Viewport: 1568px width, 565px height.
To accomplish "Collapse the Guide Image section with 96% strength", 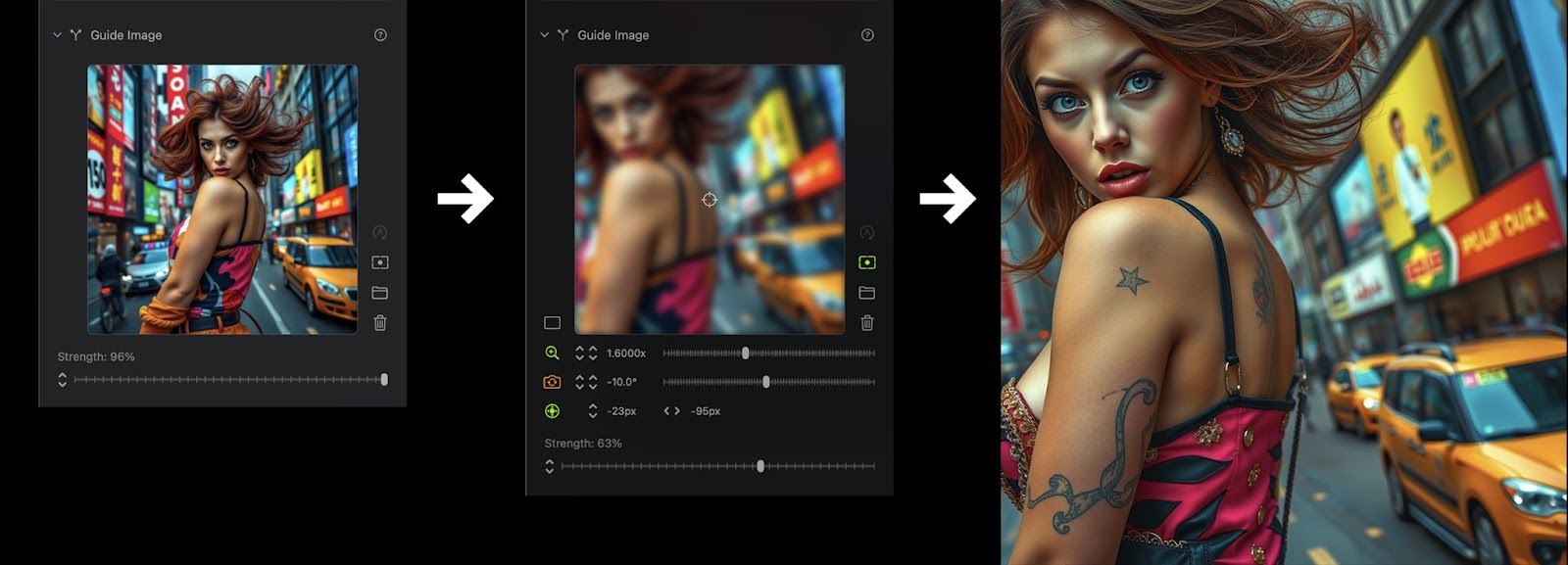I will pos(57,35).
